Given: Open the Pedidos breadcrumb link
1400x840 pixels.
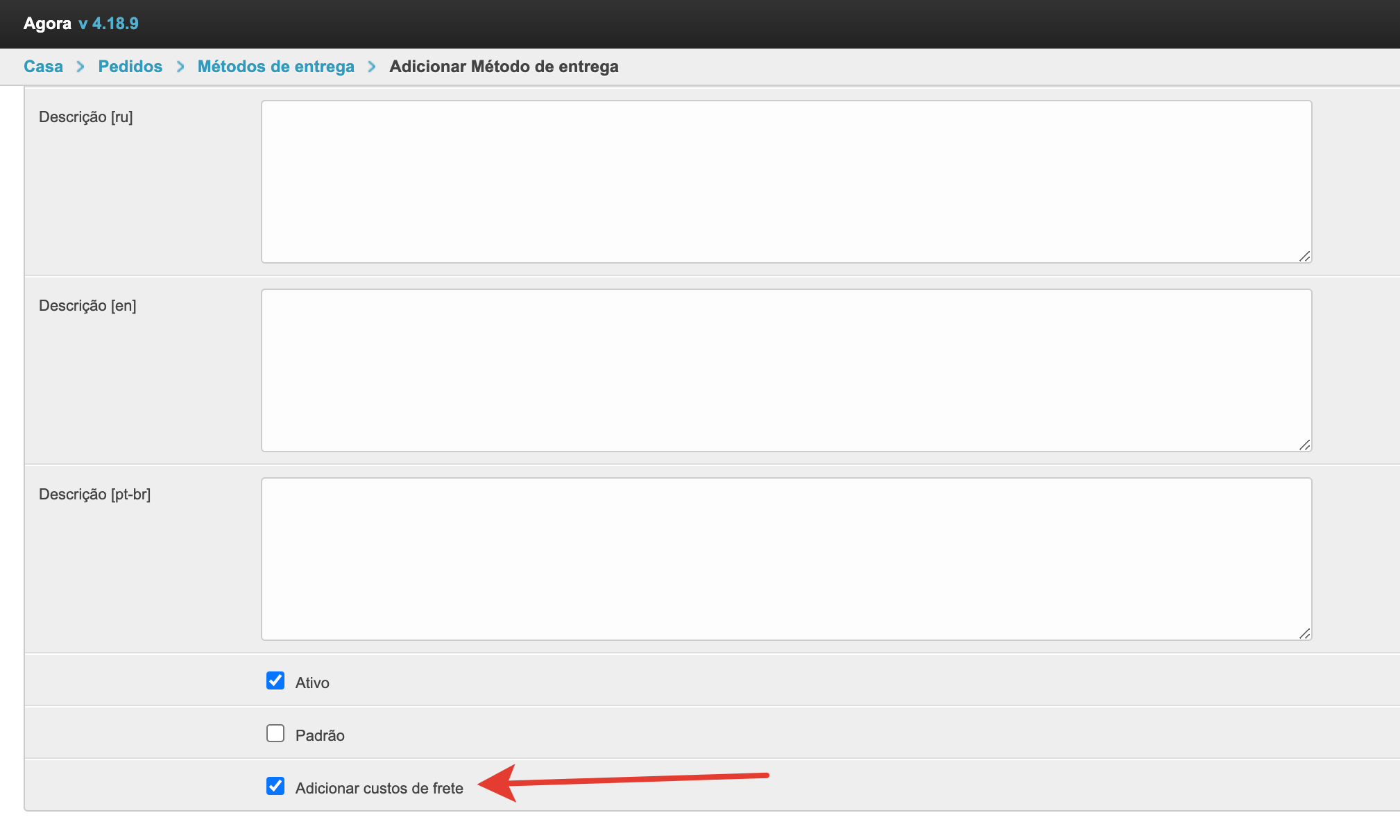Looking at the screenshot, I should (130, 67).
